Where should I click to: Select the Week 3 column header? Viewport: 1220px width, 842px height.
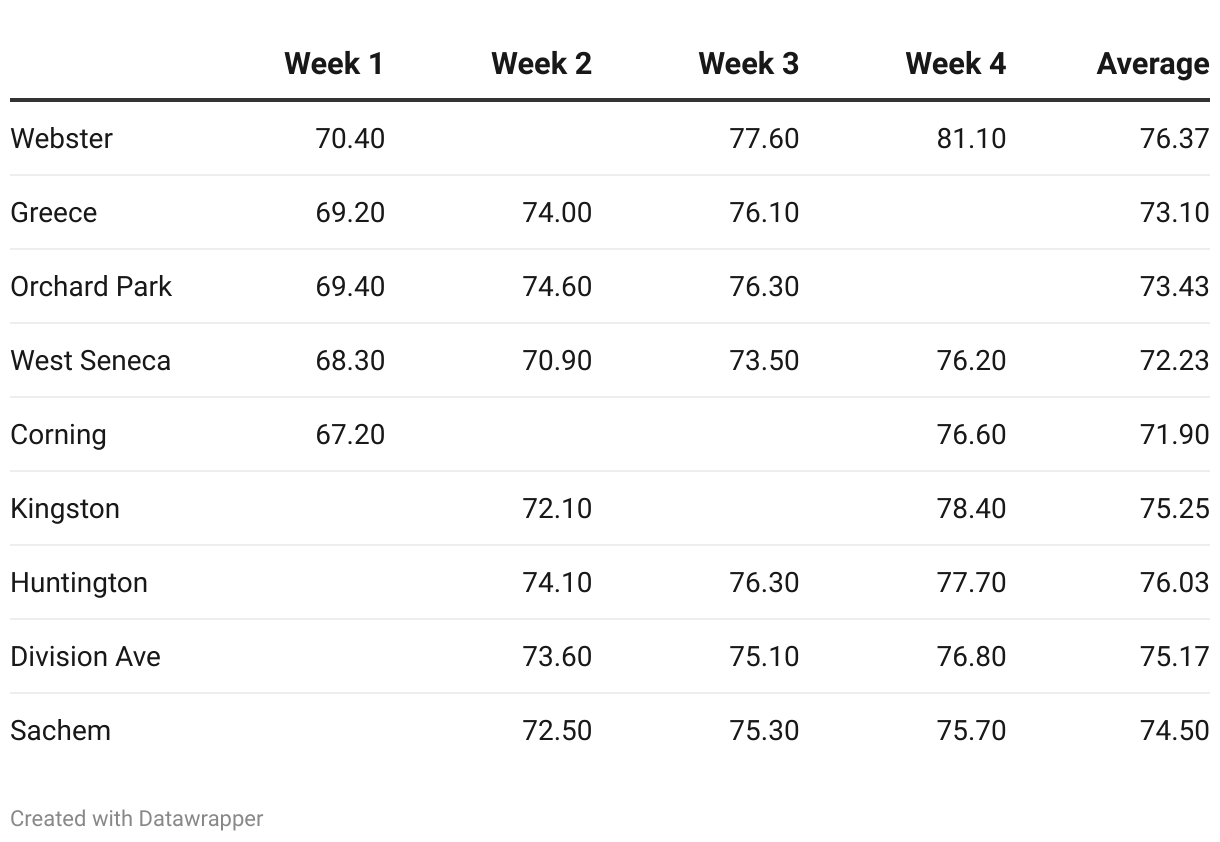click(x=748, y=64)
